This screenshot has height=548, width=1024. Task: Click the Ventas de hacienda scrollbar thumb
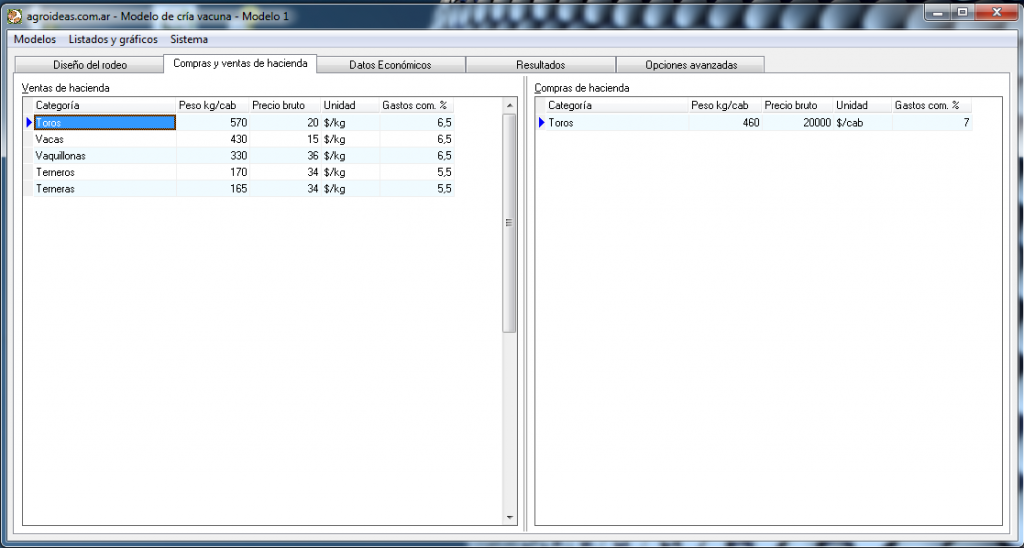(x=509, y=223)
